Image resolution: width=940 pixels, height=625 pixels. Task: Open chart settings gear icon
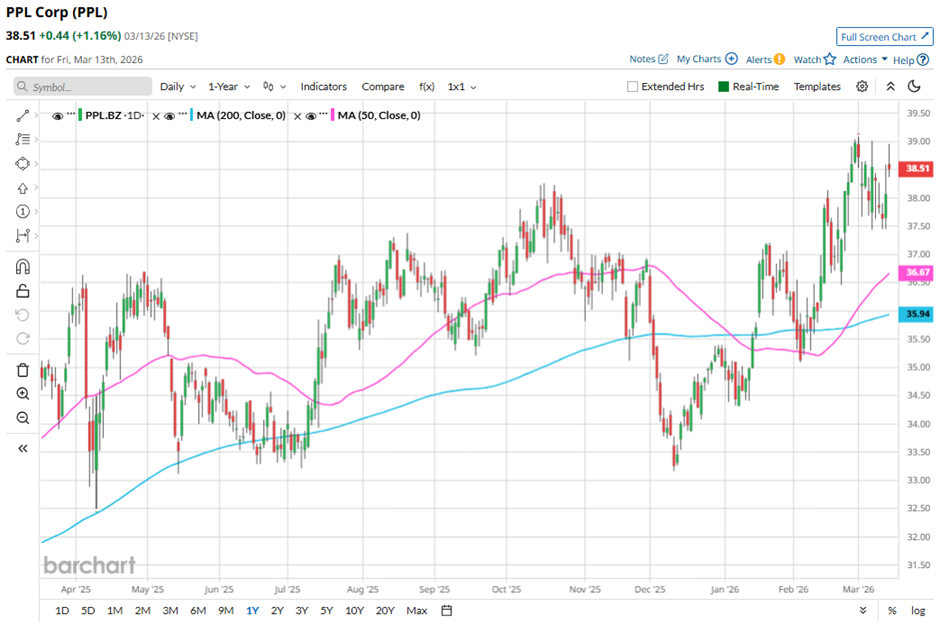(862, 87)
